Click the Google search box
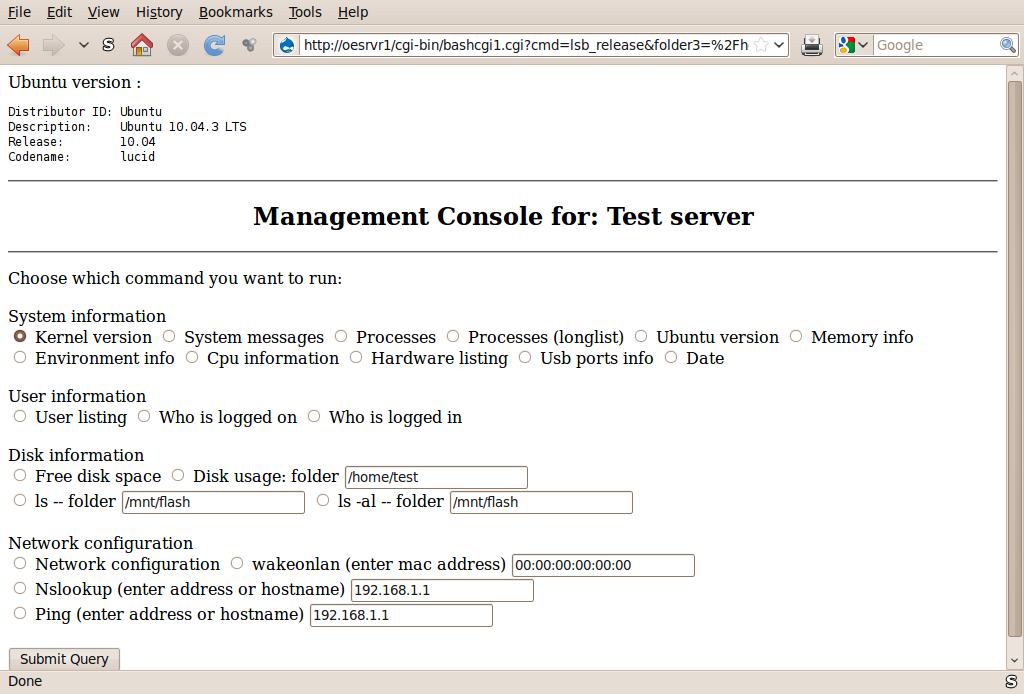Screen dimensions: 1024x694 click(936, 45)
